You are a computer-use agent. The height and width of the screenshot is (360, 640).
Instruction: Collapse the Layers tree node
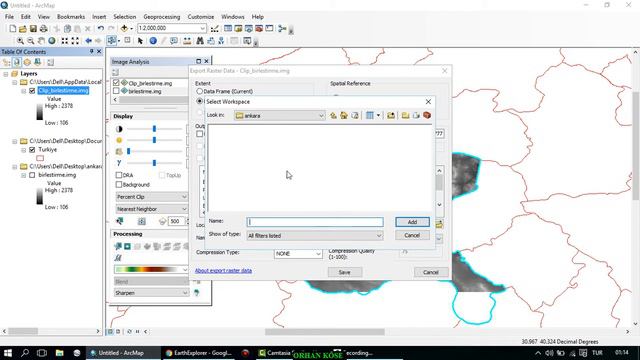point(6,74)
